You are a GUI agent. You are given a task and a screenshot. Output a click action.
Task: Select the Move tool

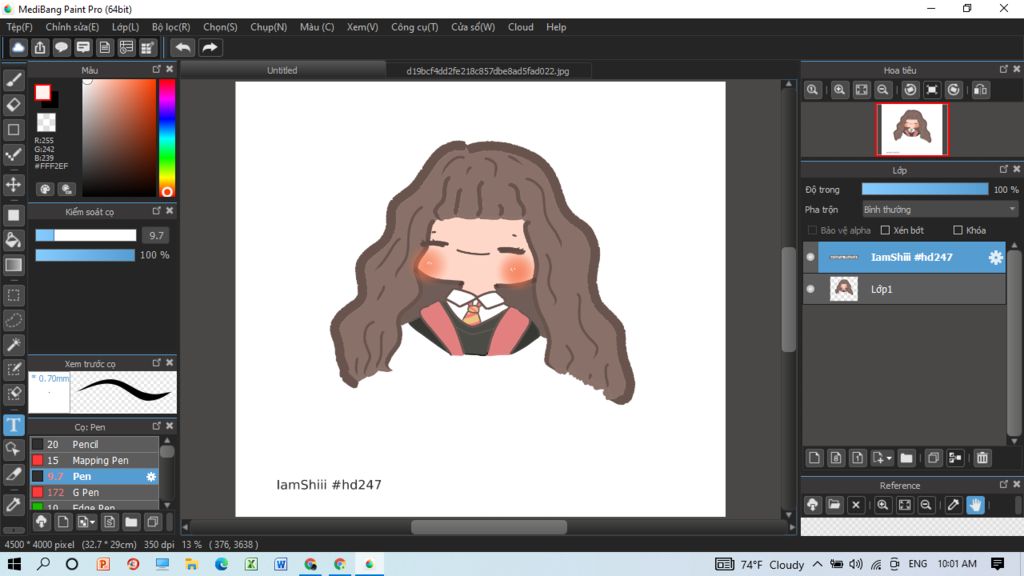14,185
